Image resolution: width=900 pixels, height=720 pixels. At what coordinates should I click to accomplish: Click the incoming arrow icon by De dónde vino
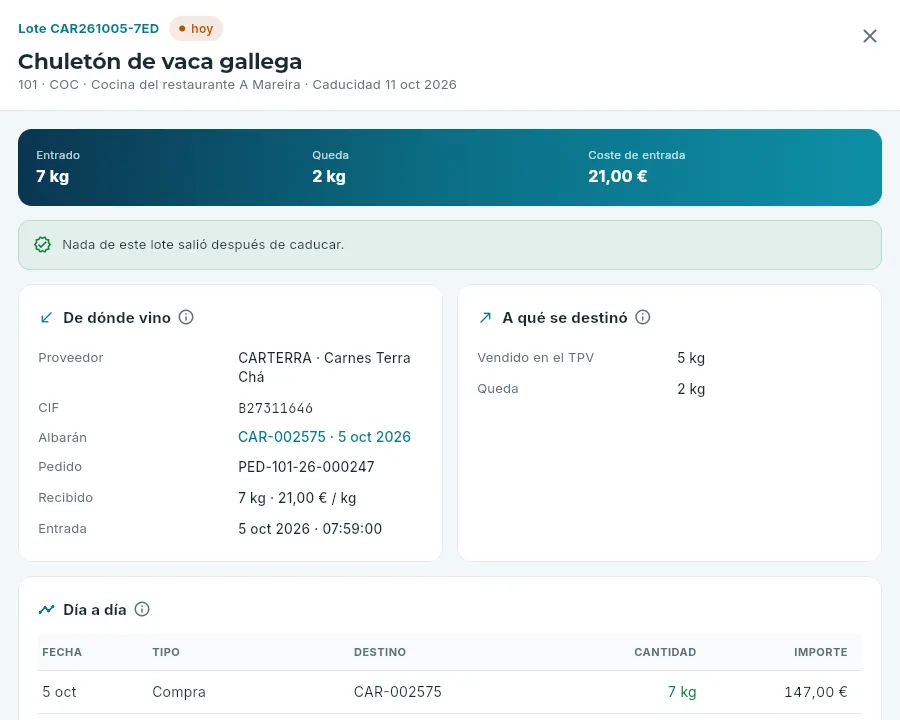click(x=46, y=318)
